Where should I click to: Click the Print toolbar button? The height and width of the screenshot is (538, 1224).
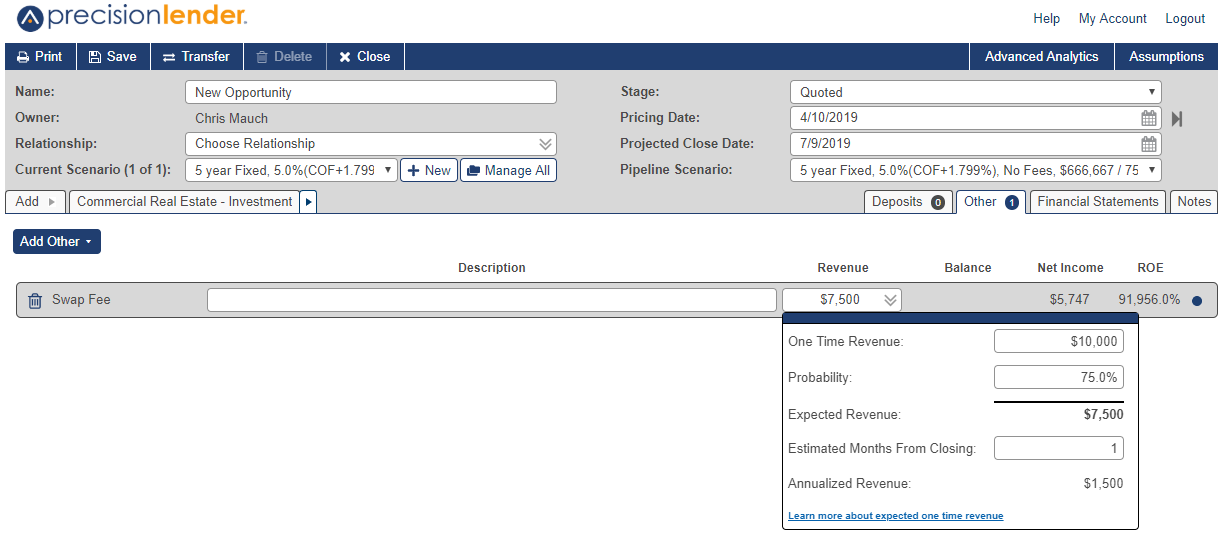pyautogui.click(x=40, y=57)
